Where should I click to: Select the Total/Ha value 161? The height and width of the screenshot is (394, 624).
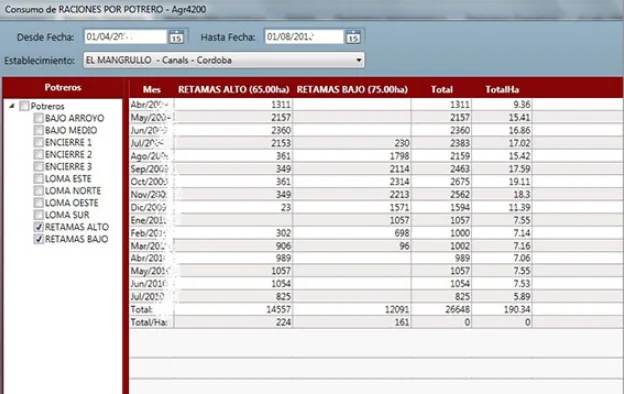[x=352, y=322]
